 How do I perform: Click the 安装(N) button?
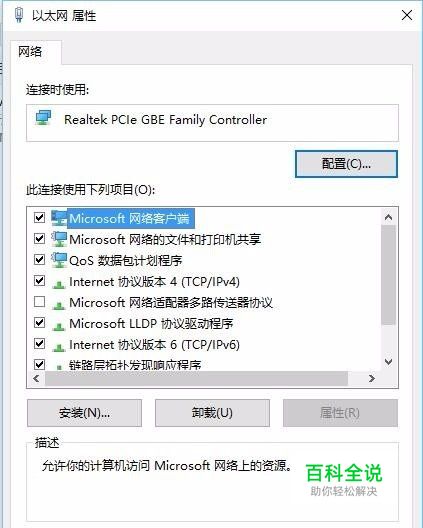[x=84, y=413]
